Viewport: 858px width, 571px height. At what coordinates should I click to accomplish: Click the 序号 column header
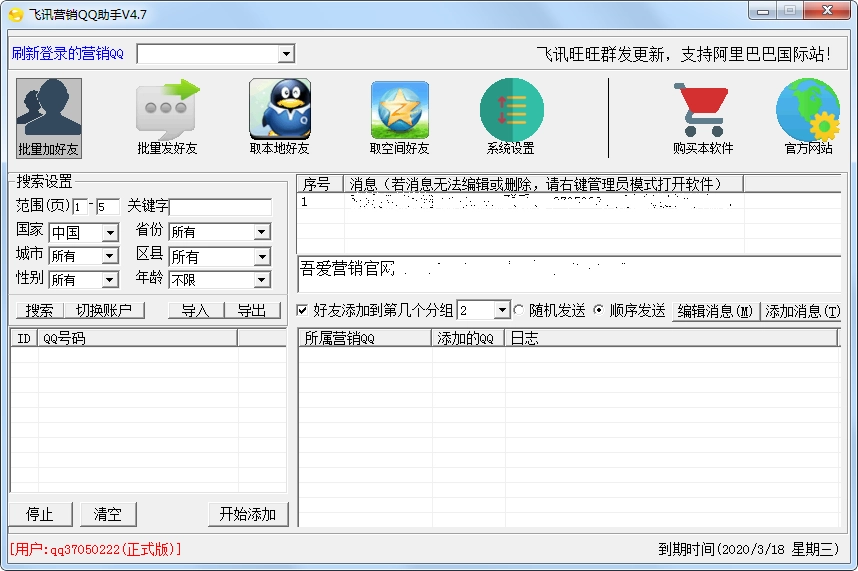[320, 184]
